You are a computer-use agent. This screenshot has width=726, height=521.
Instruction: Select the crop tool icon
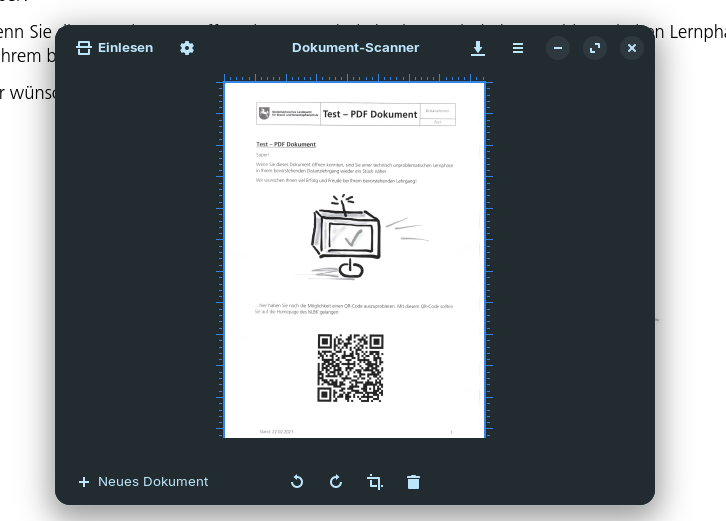[x=375, y=482]
